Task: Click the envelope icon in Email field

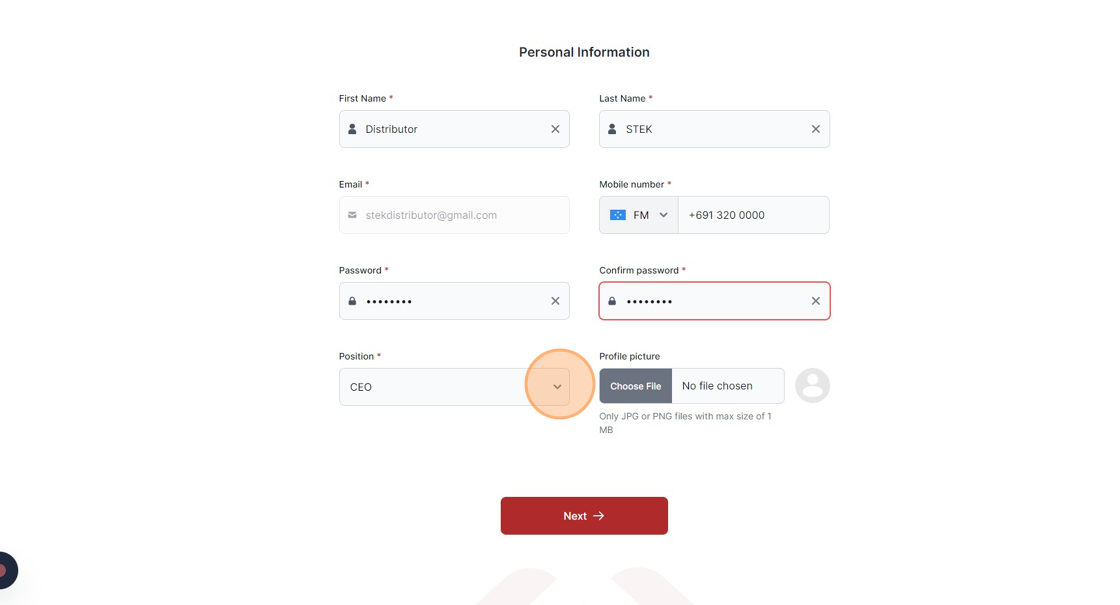Action: click(x=352, y=215)
